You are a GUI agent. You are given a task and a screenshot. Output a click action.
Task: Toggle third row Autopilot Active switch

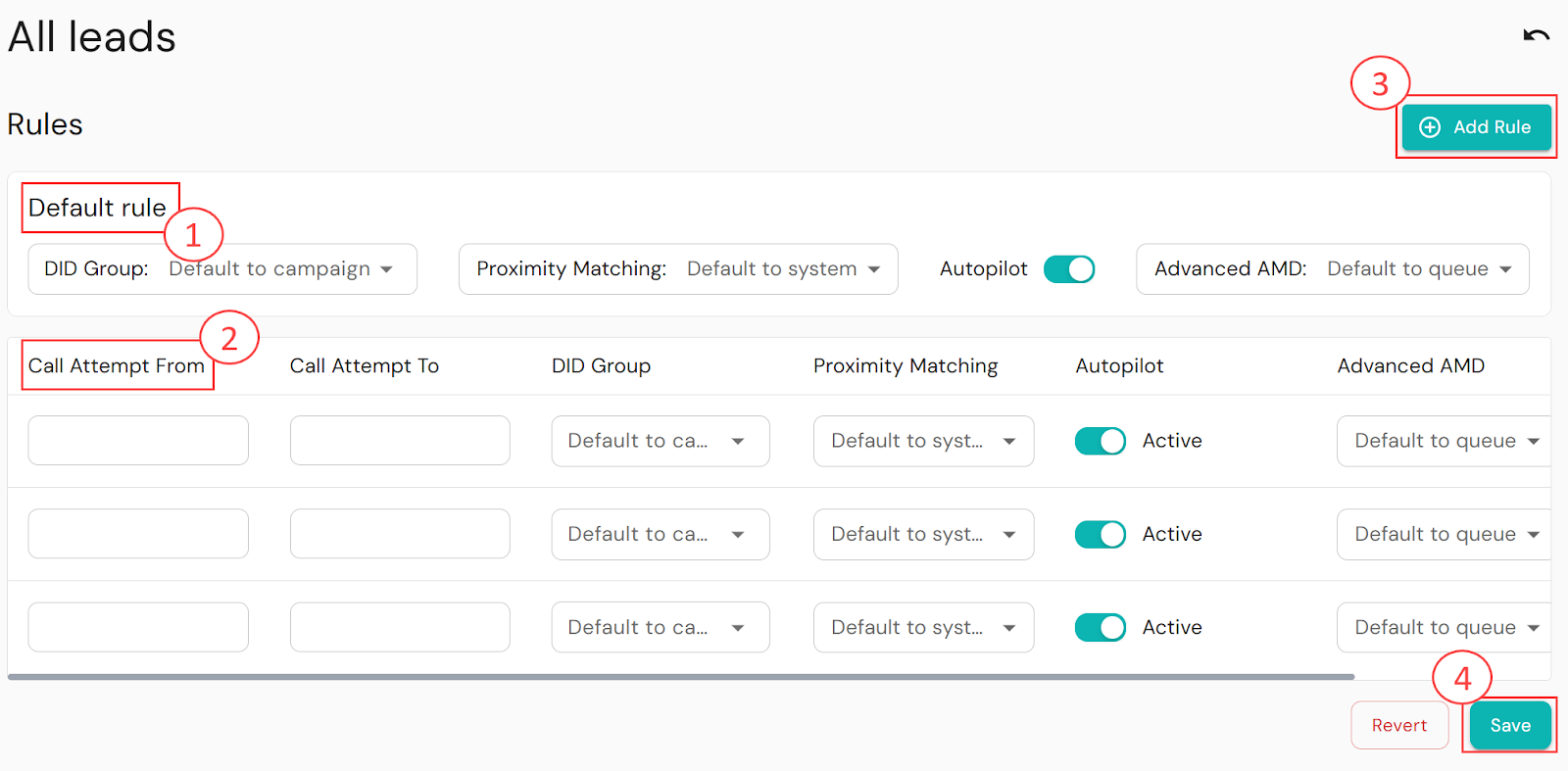1101,627
